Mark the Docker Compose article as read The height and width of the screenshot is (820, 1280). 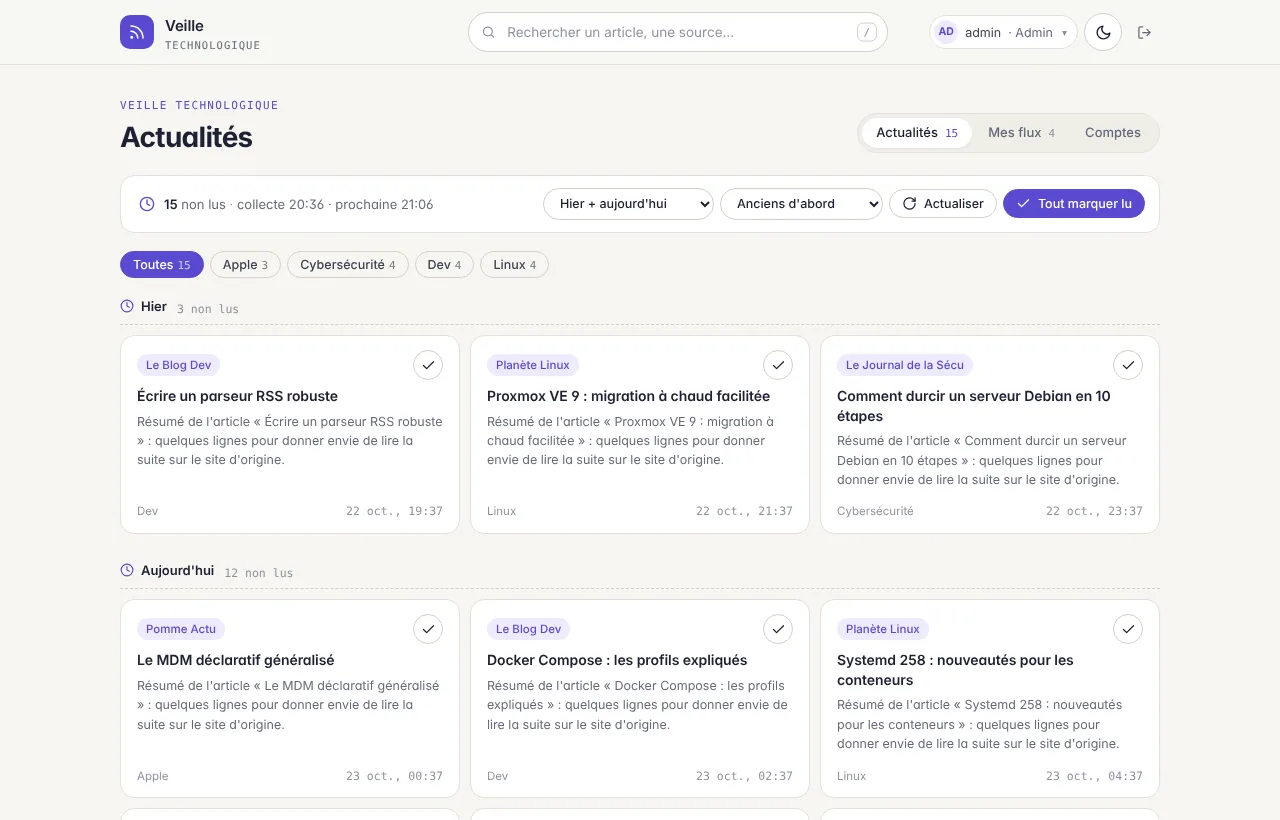(x=778, y=629)
